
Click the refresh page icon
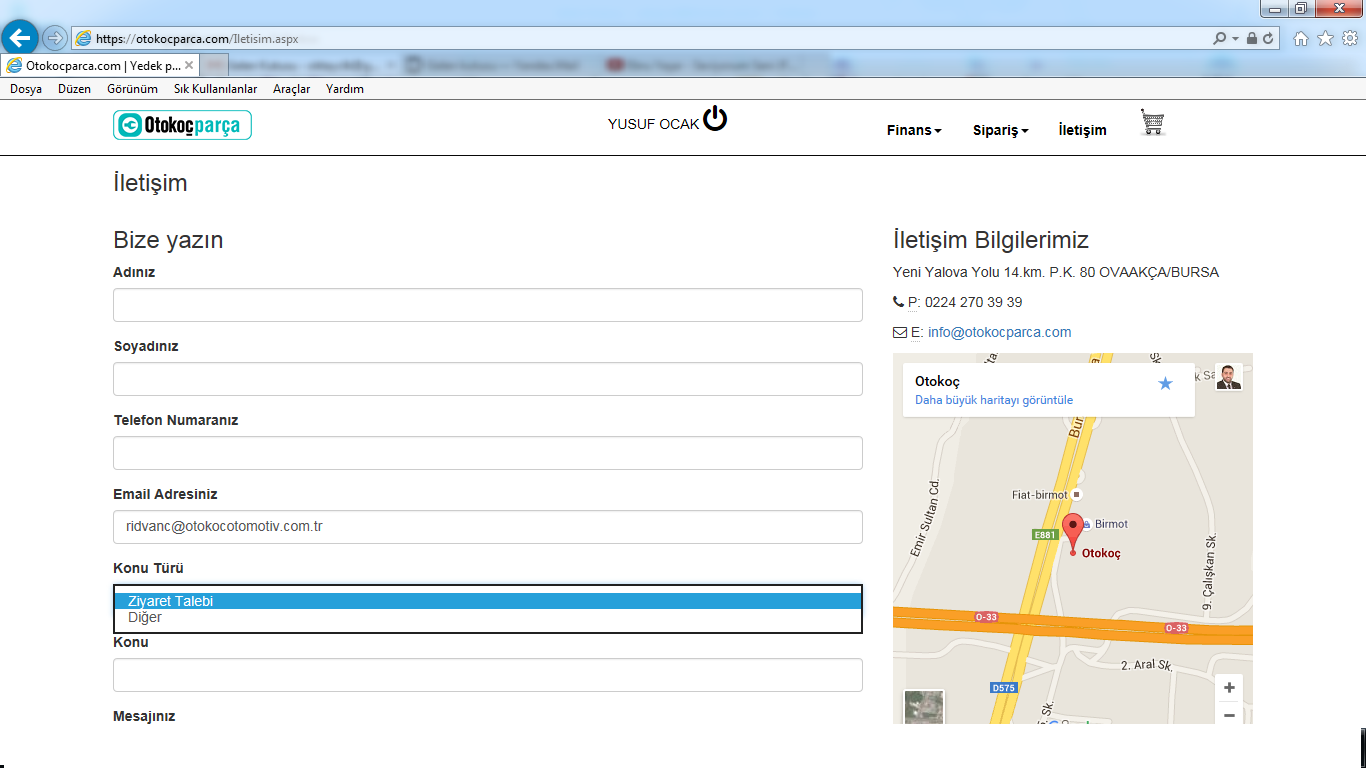(1268, 38)
